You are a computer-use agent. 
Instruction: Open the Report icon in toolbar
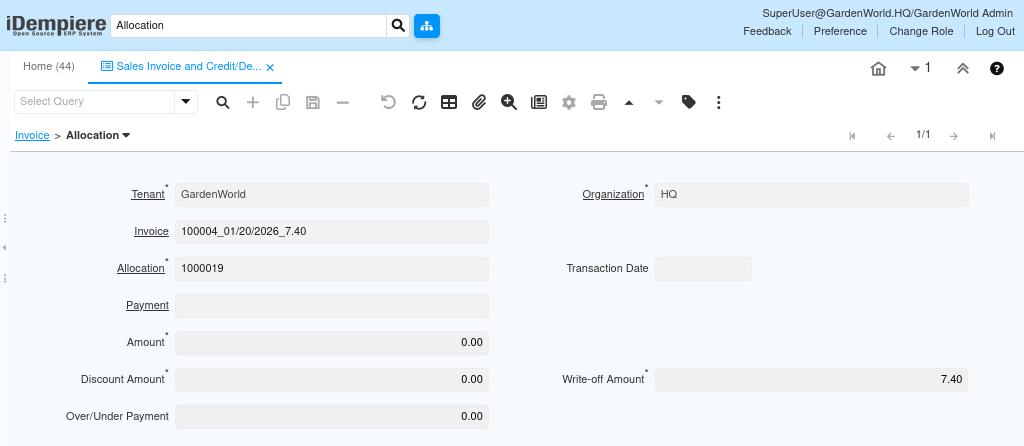point(539,102)
